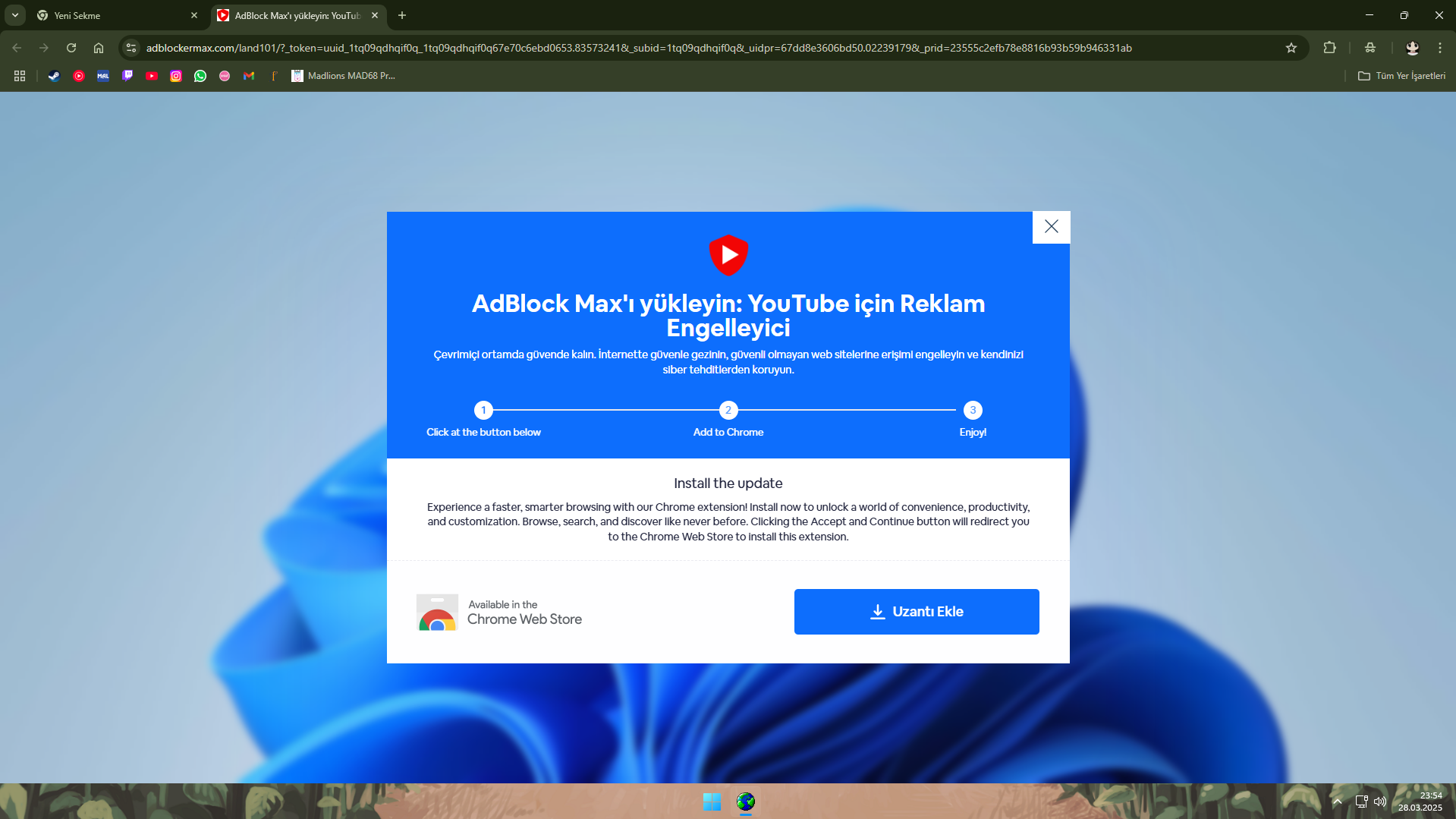Open a new tab with the plus button
Image resolution: width=1456 pixels, height=819 pixels.
(402, 15)
